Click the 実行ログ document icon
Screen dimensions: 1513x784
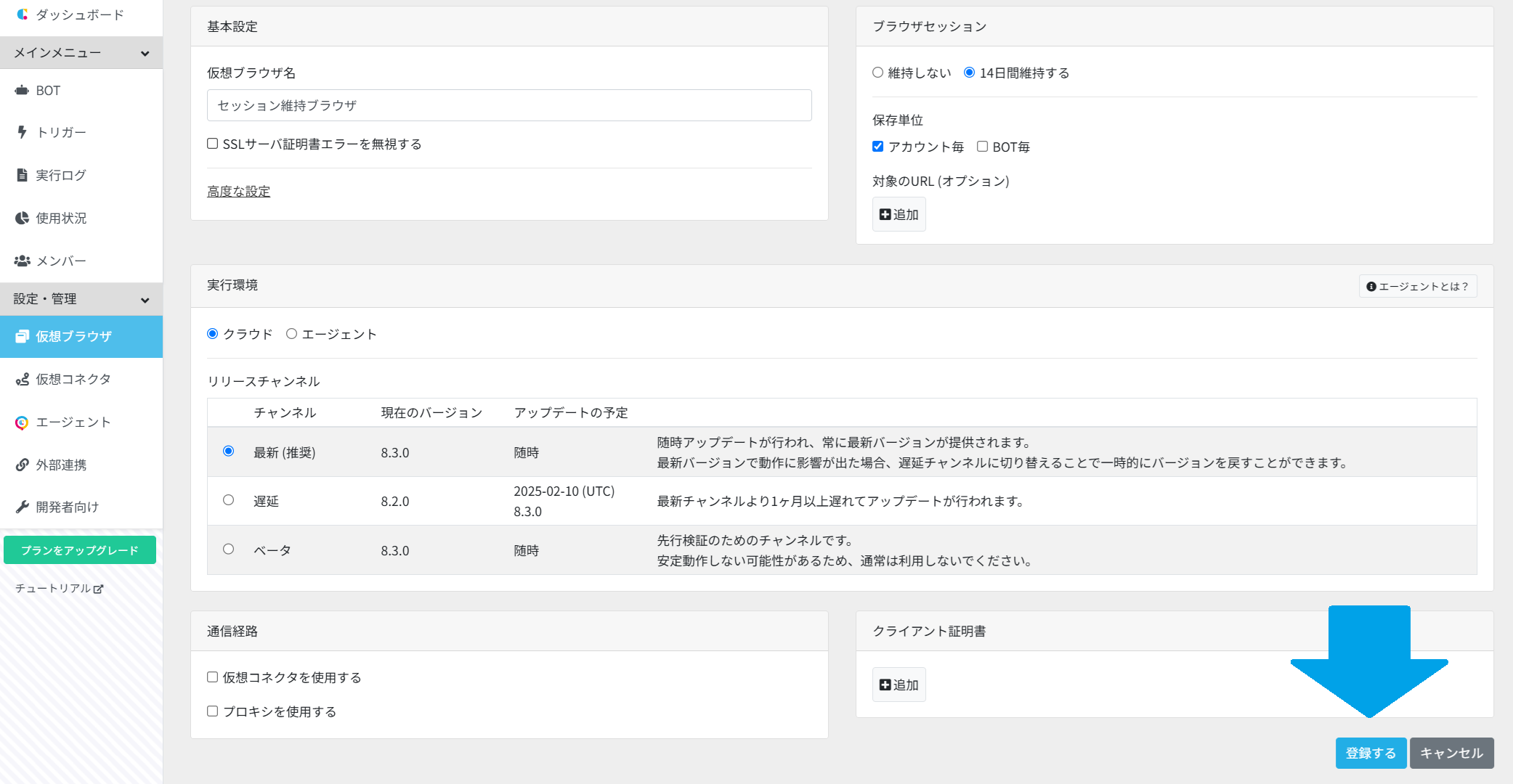click(x=22, y=175)
